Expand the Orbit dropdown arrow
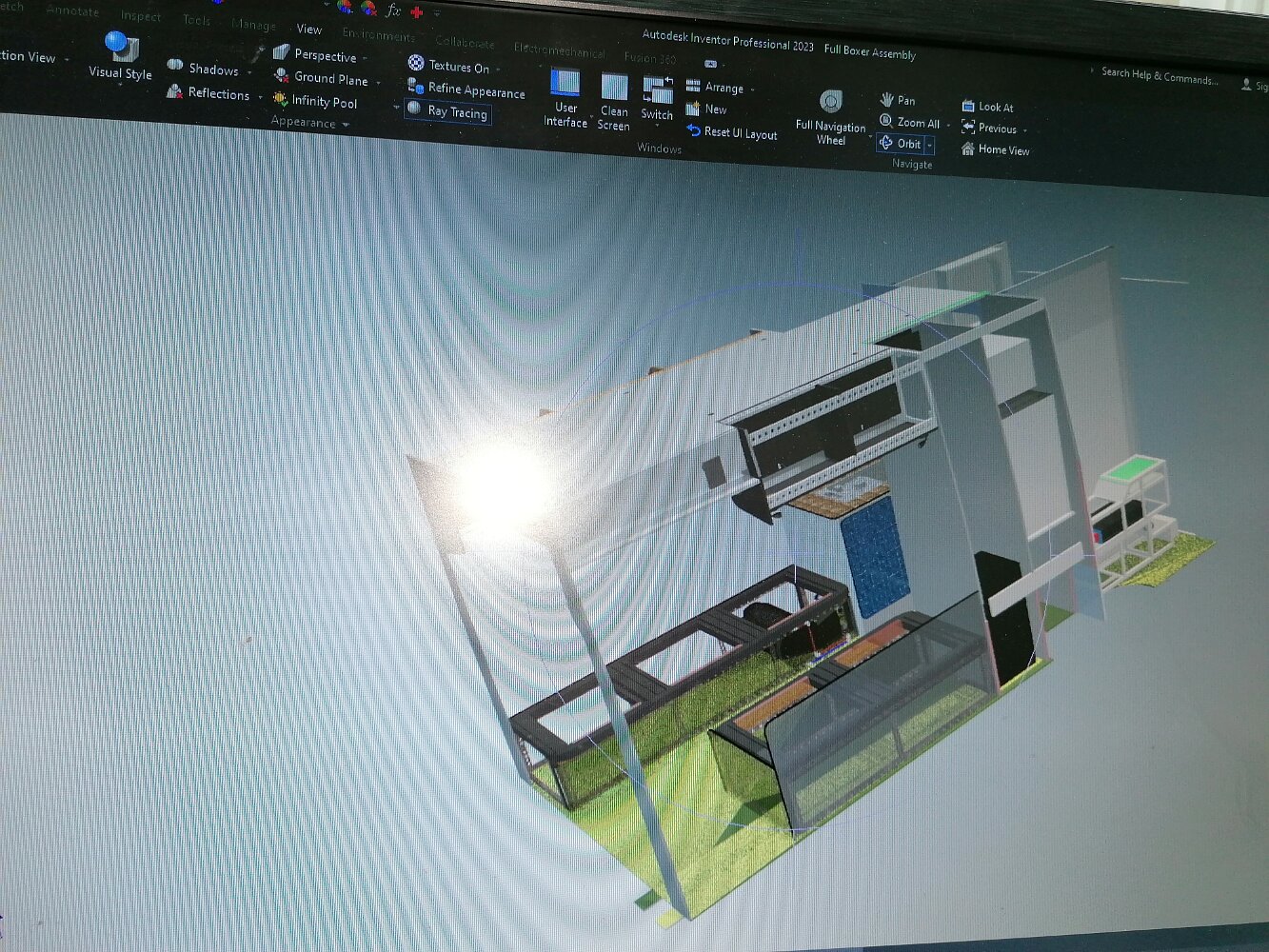Image resolution: width=1269 pixels, height=952 pixels. pos(930,145)
